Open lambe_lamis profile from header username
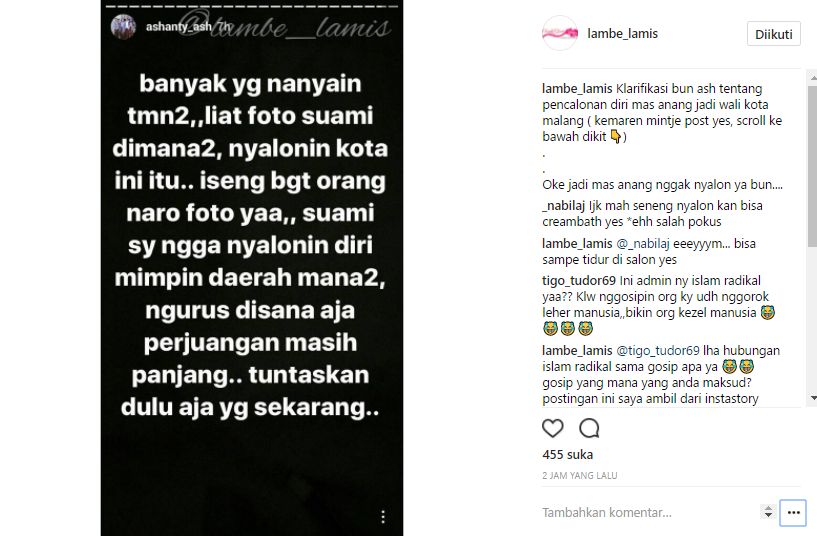 [623, 33]
